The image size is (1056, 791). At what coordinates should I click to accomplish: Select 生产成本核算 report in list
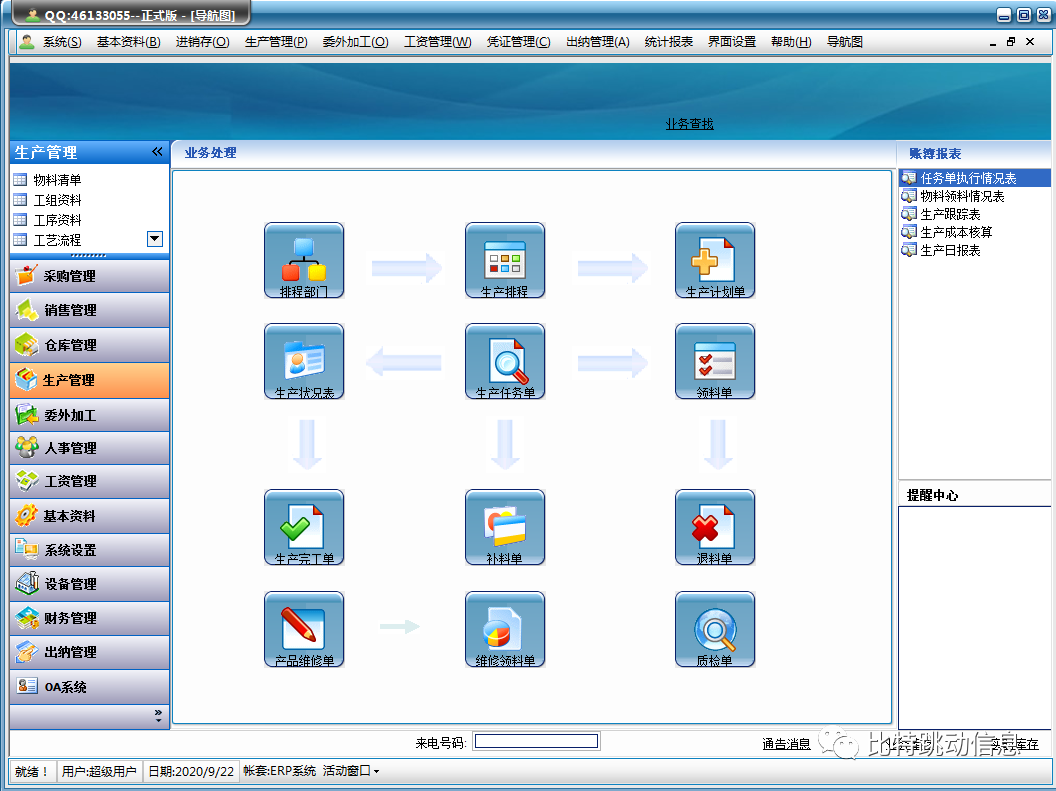[956, 232]
